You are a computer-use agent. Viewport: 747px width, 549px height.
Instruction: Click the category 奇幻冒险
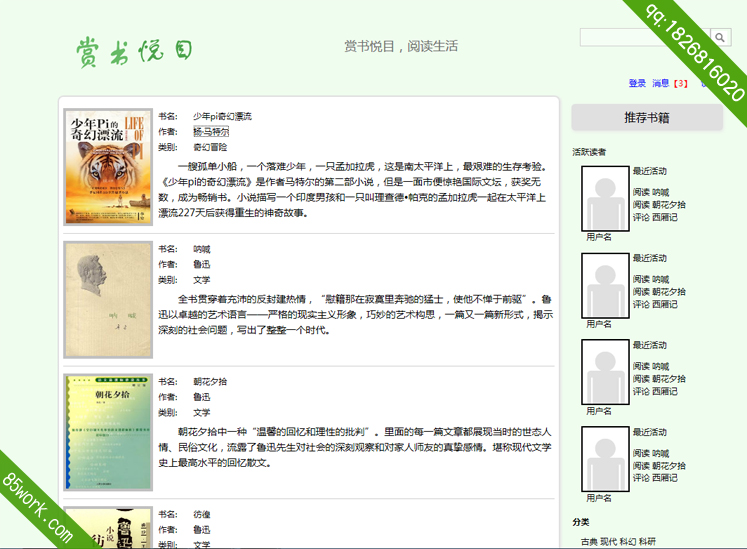click(210, 147)
